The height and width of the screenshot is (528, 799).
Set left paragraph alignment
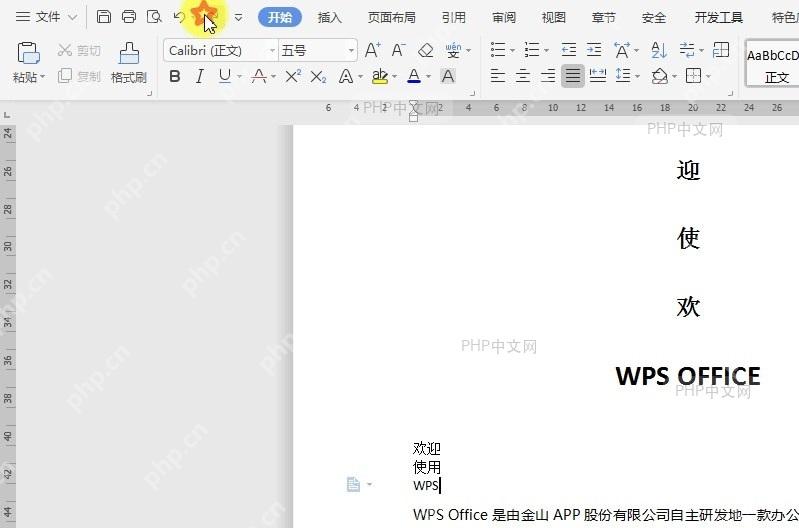(498, 76)
